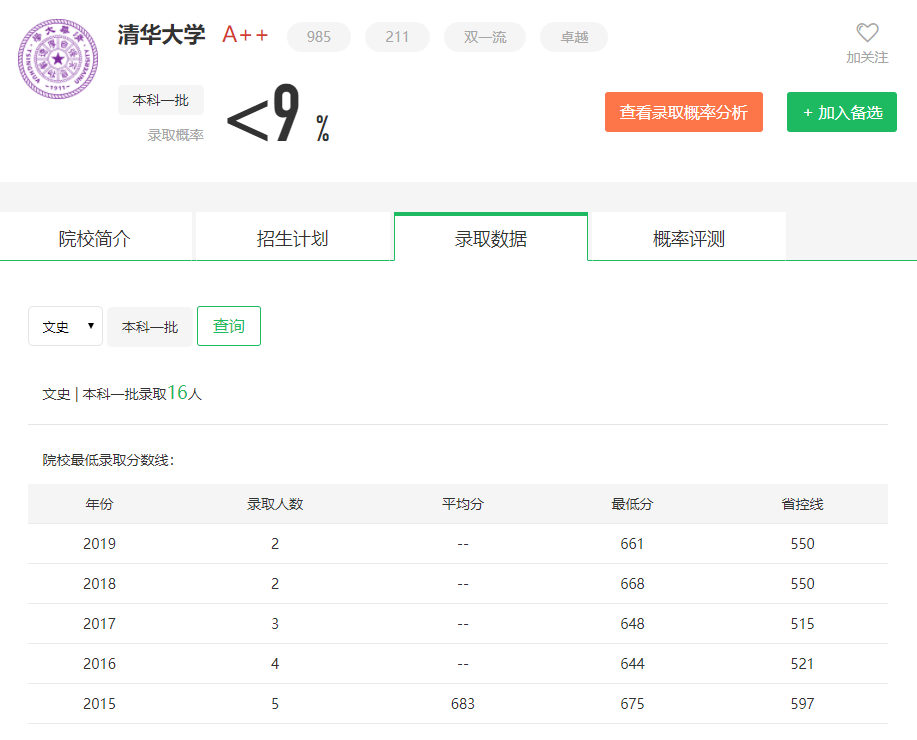This screenshot has height=740, width=917.
Task: Select the 2015 year cell
Action: (99, 703)
